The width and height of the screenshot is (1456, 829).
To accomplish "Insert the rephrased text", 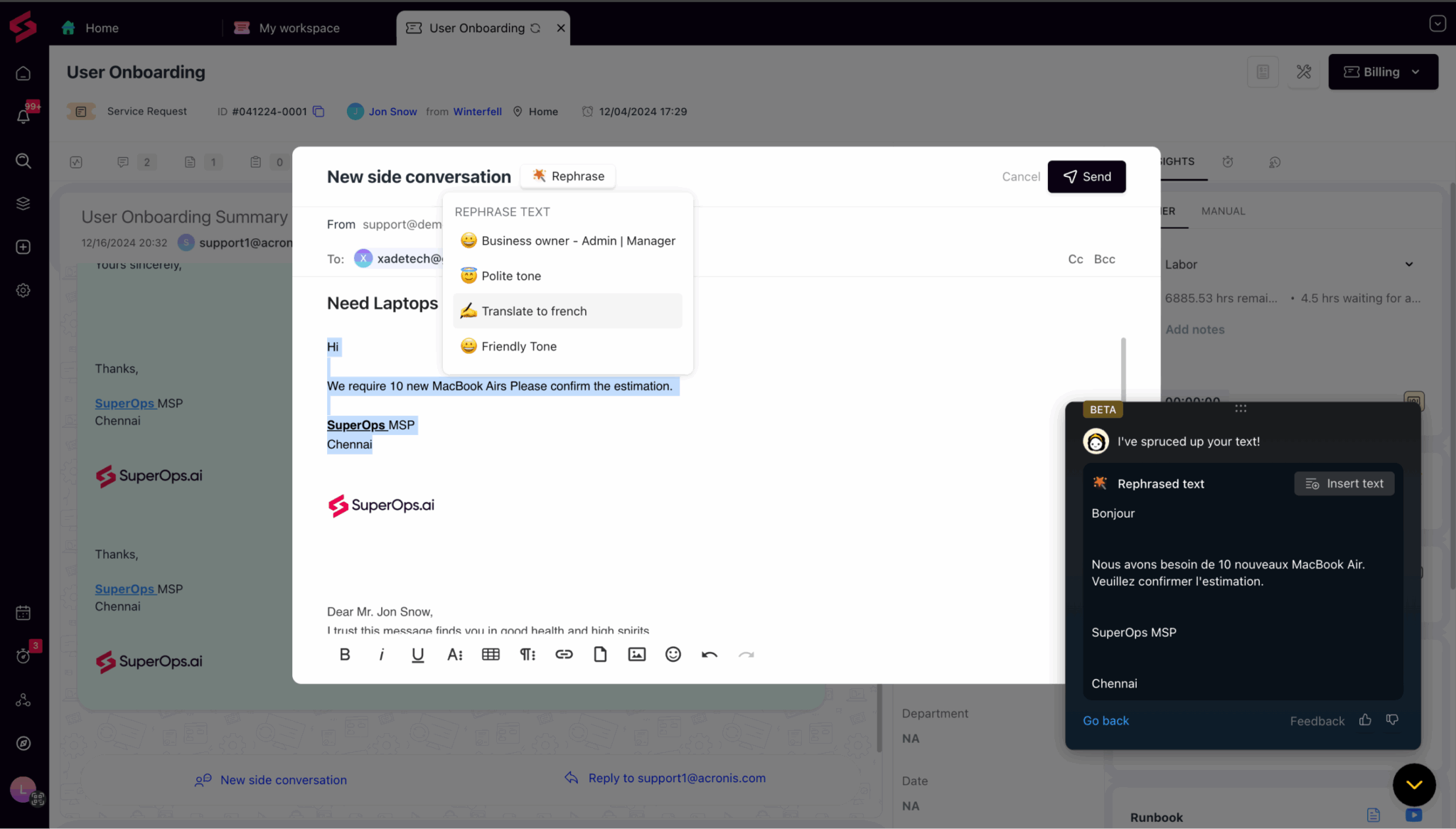I will (1344, 483).
